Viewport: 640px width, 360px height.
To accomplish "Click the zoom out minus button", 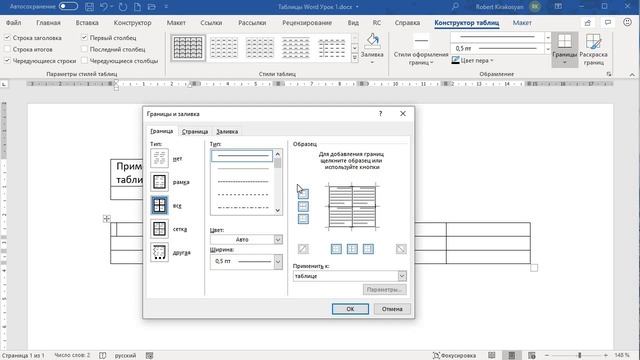I will click(x=547, y=356).
